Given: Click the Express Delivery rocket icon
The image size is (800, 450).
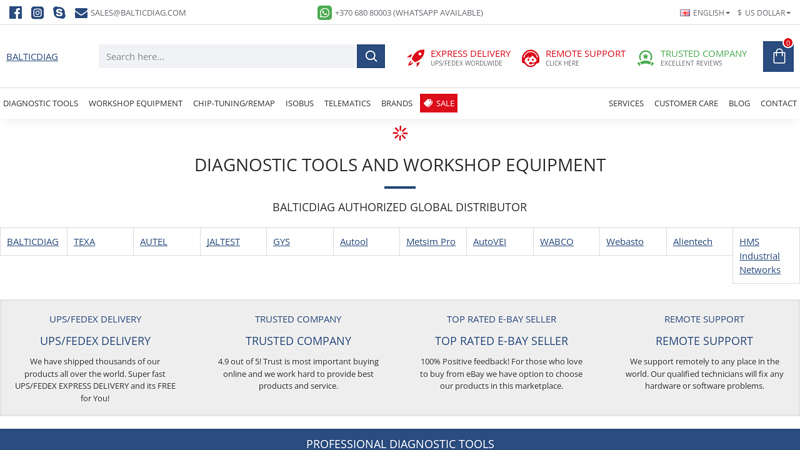Looking at the screenshot, I should click(x=416, y=58).
